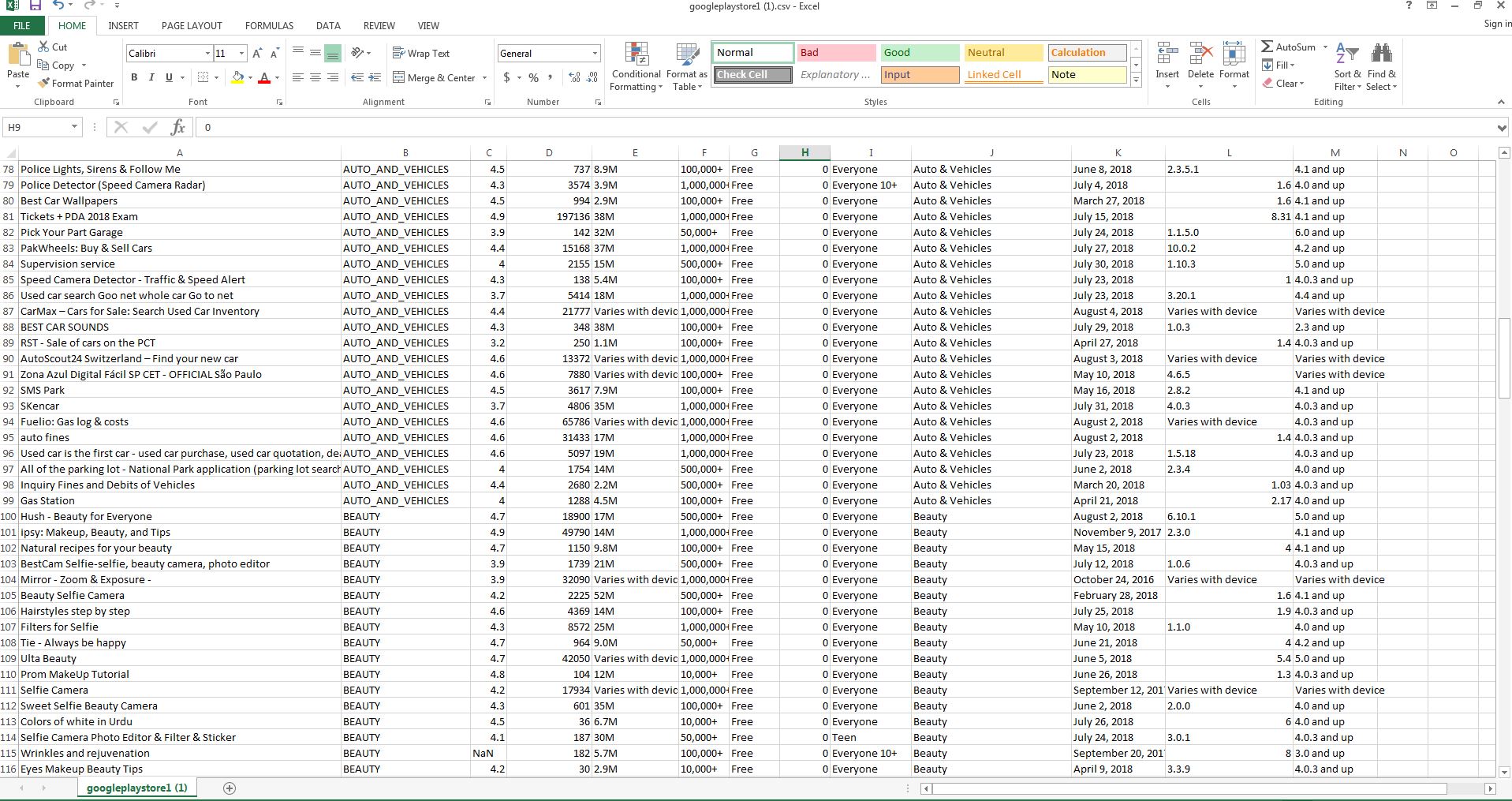Increase font size with the large A
The image size is (1512, 801).
tap(257, 53)
